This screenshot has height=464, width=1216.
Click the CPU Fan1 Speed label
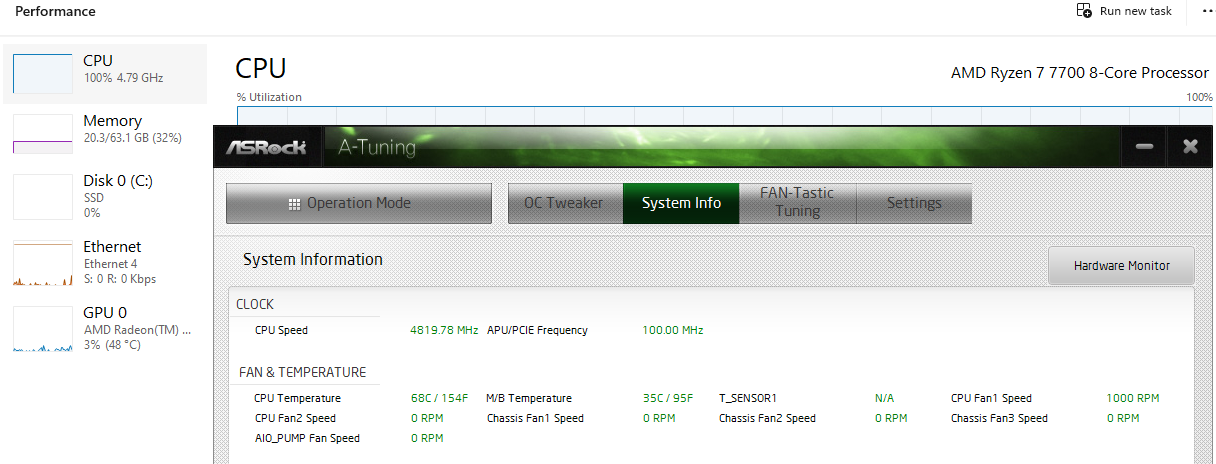[991, 398]
